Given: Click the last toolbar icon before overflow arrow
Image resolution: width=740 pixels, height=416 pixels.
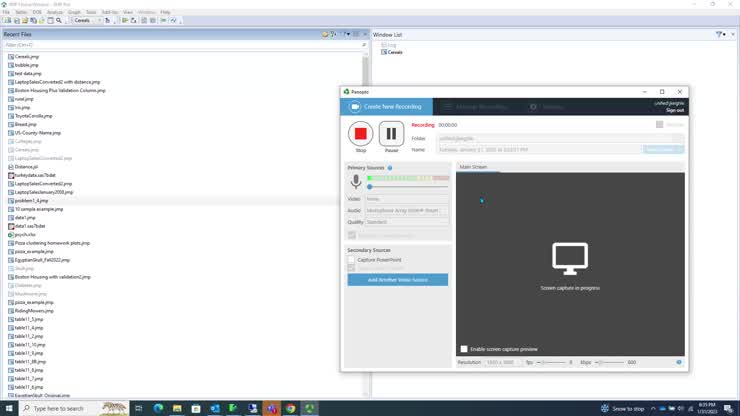Looking at the screenshot, I should (174, 21).
